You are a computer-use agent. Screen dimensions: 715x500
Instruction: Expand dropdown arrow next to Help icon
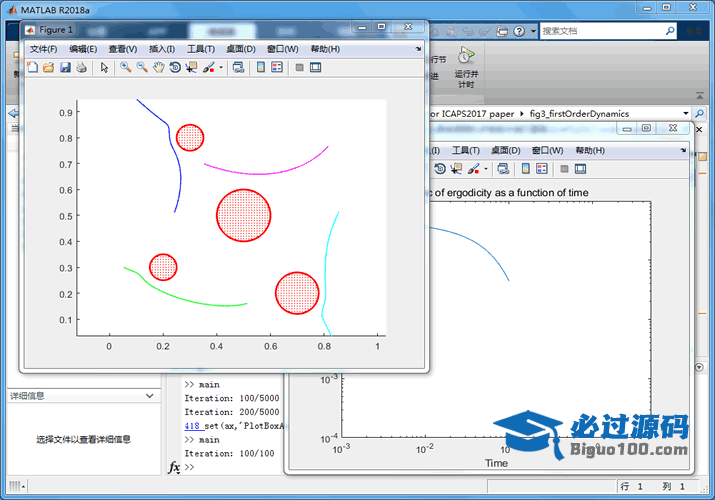pyautogui.click(x=533, y=31)
